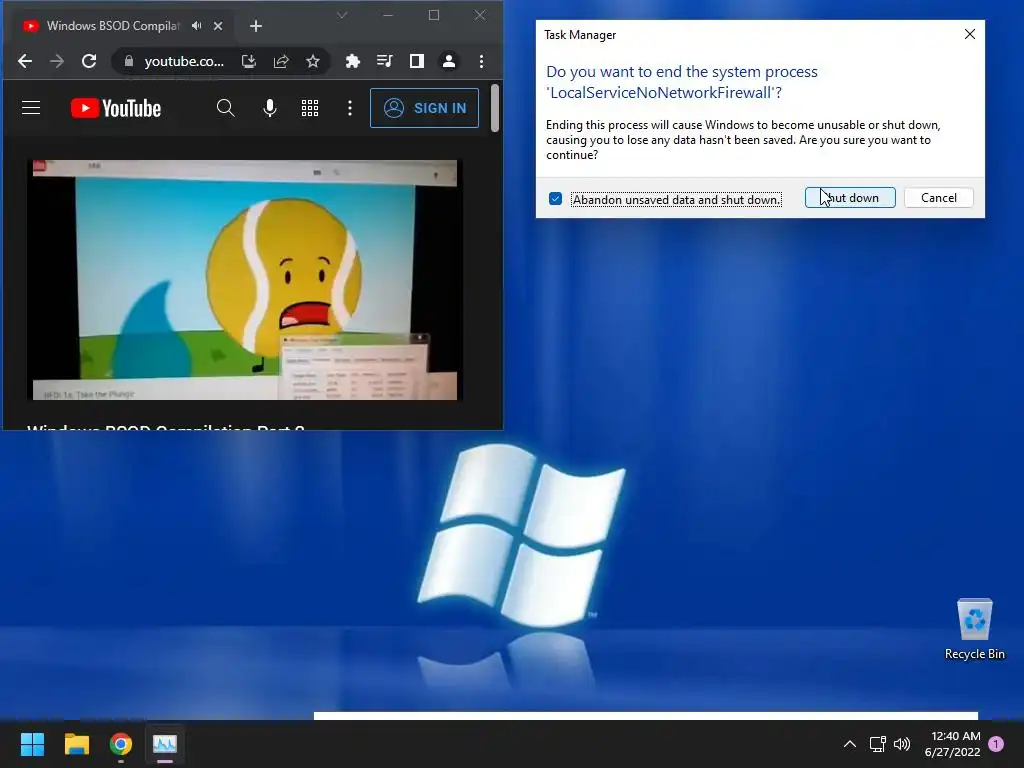Open the notification badge in the taskbar
The image size is (1024, 768).
click(x=996, y=744)
